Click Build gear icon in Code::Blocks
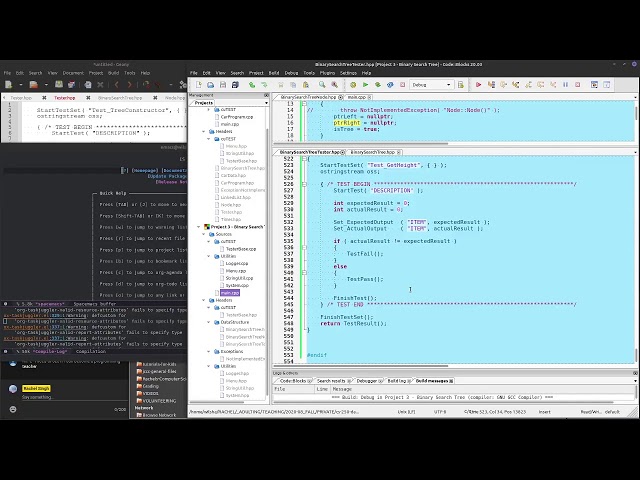The image size is (640, 480). coord(353,84)
